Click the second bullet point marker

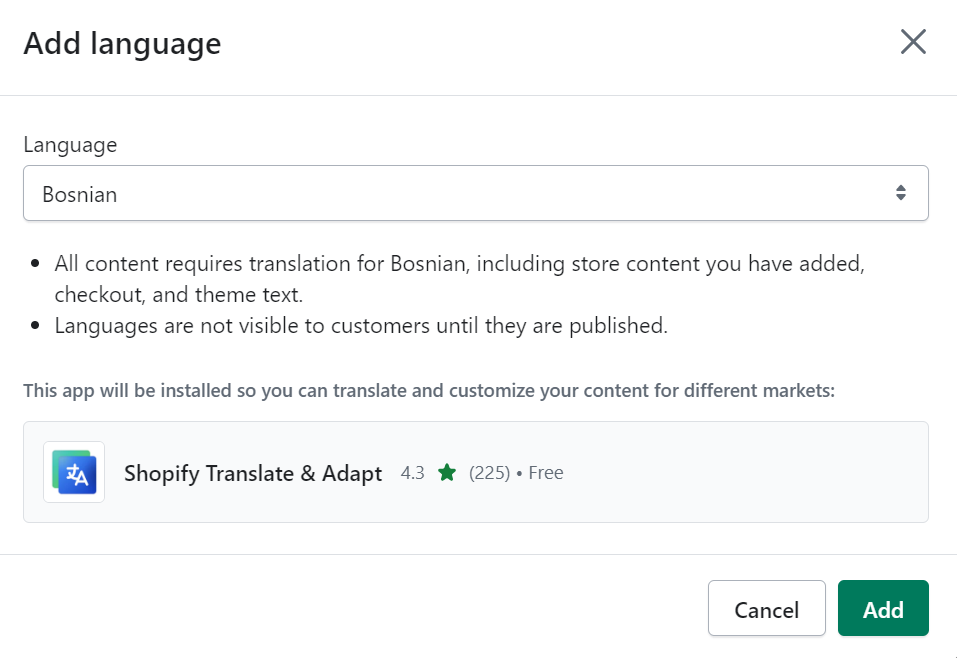[x=36, y=326]
